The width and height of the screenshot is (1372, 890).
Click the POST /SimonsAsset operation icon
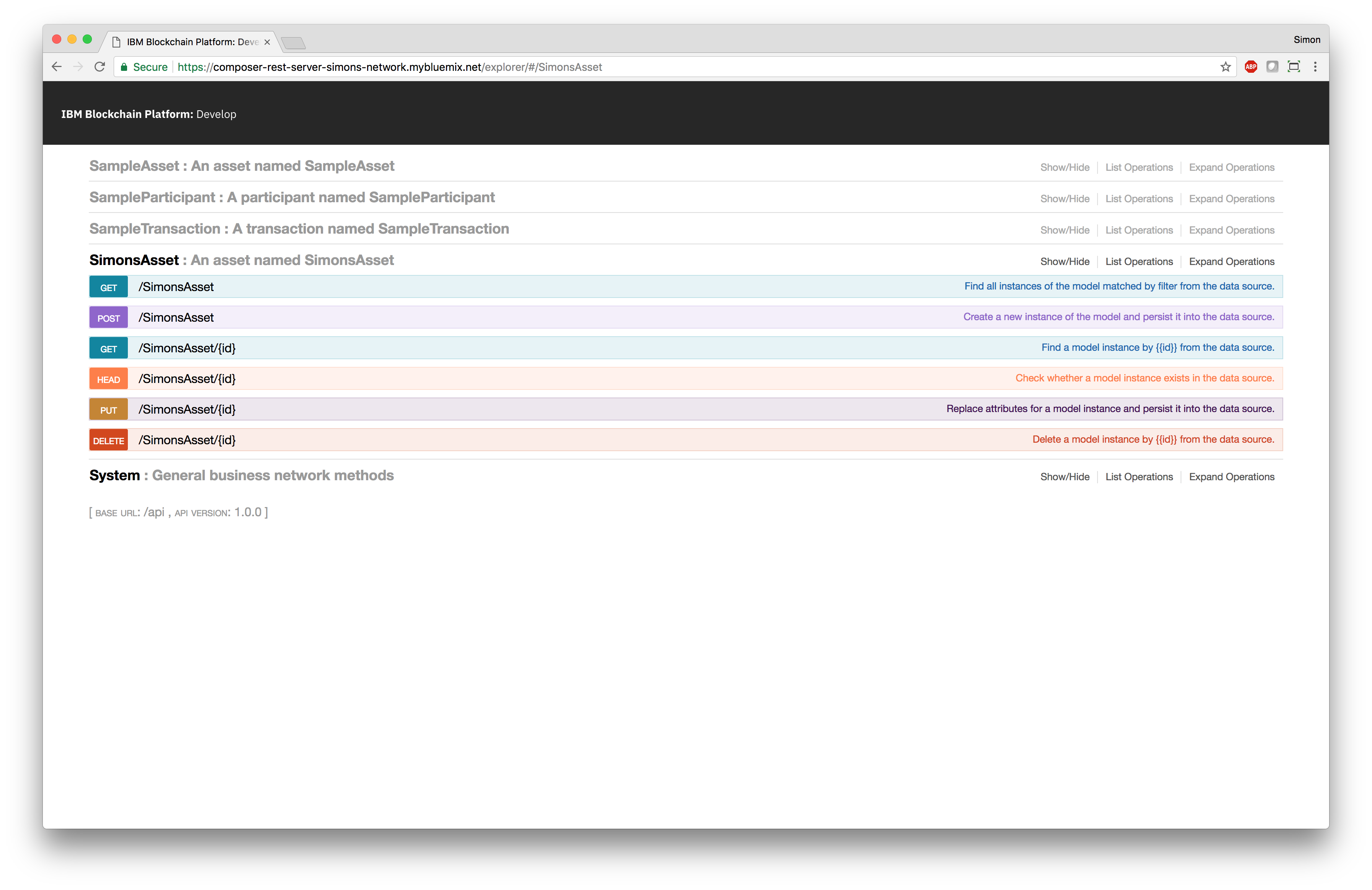pos(108,317)
